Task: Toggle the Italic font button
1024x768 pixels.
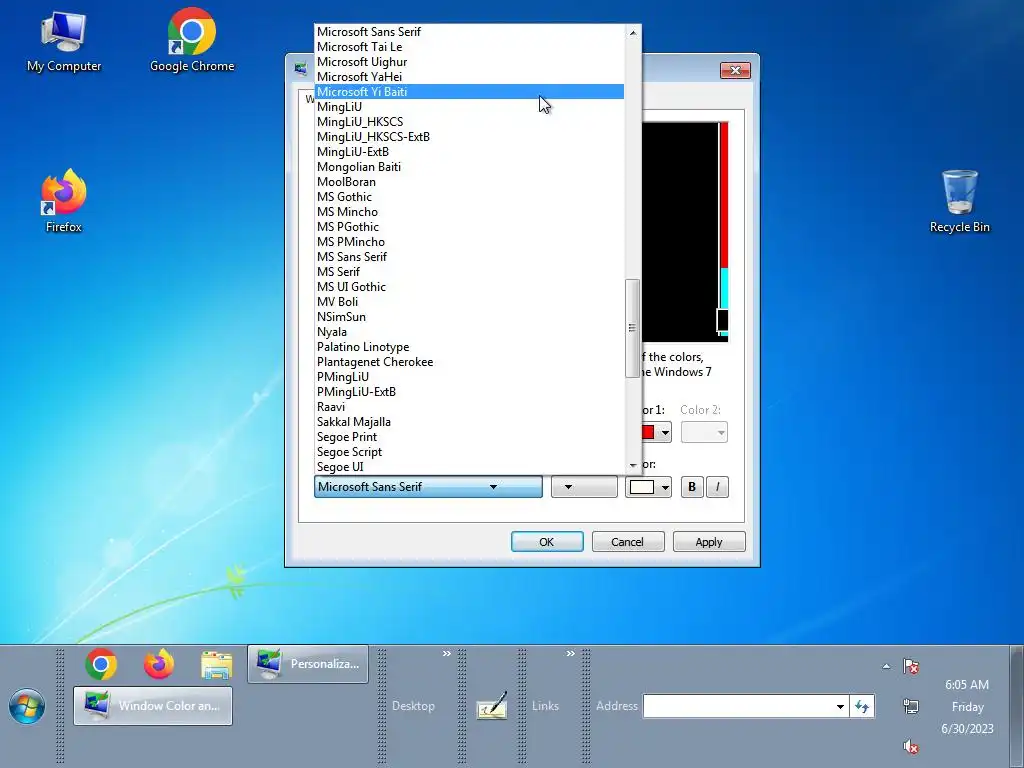Action: [x=717, y=487]
